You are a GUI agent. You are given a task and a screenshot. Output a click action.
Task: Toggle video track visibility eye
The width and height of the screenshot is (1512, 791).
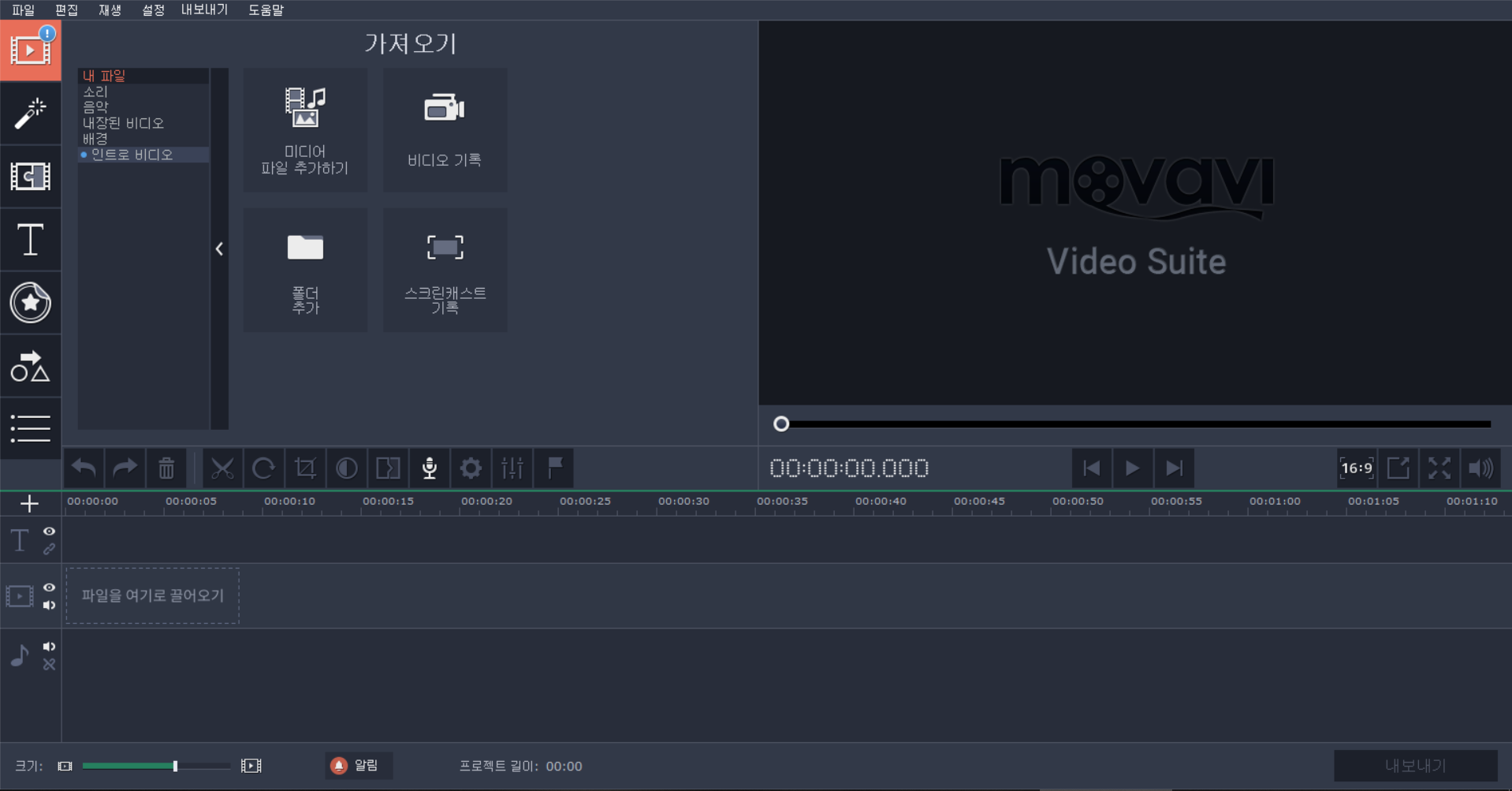(49, 588)
